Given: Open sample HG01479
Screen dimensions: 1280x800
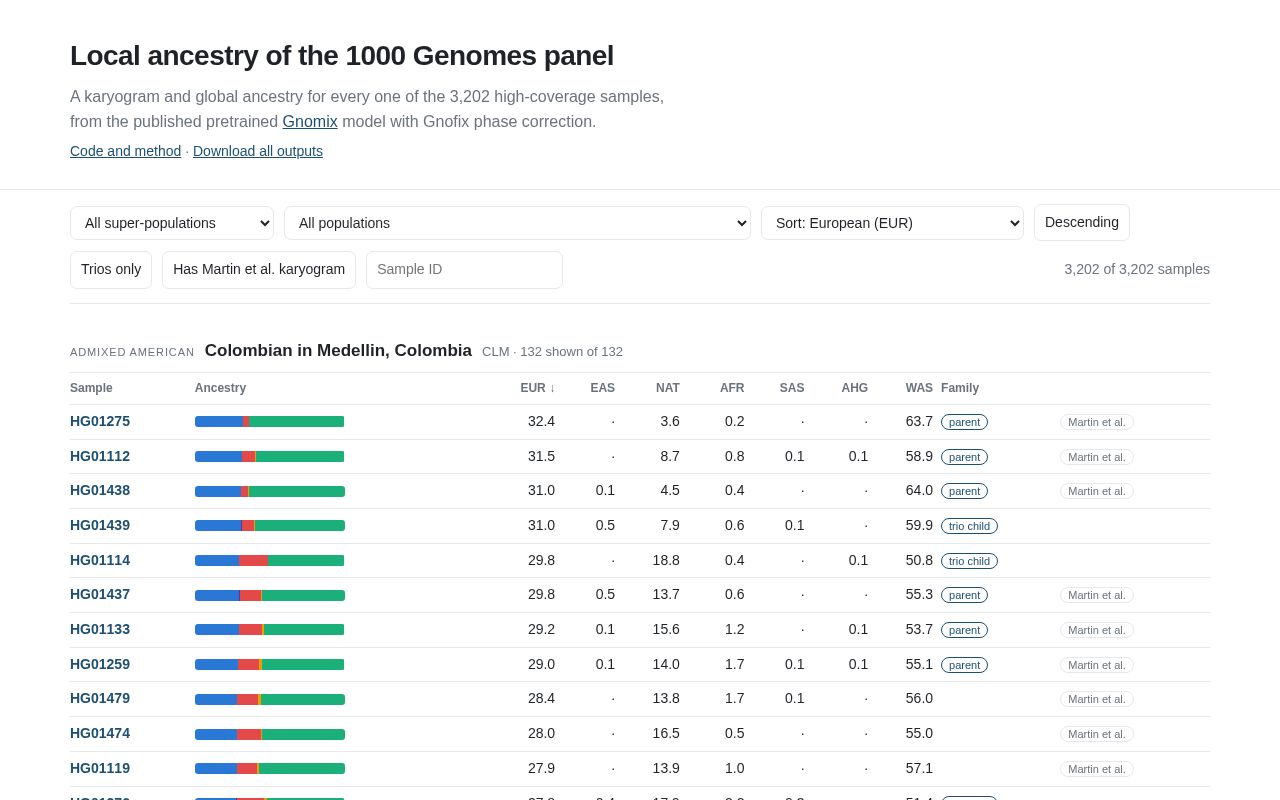Looking at the screenshot, I should tap(100, 698).
